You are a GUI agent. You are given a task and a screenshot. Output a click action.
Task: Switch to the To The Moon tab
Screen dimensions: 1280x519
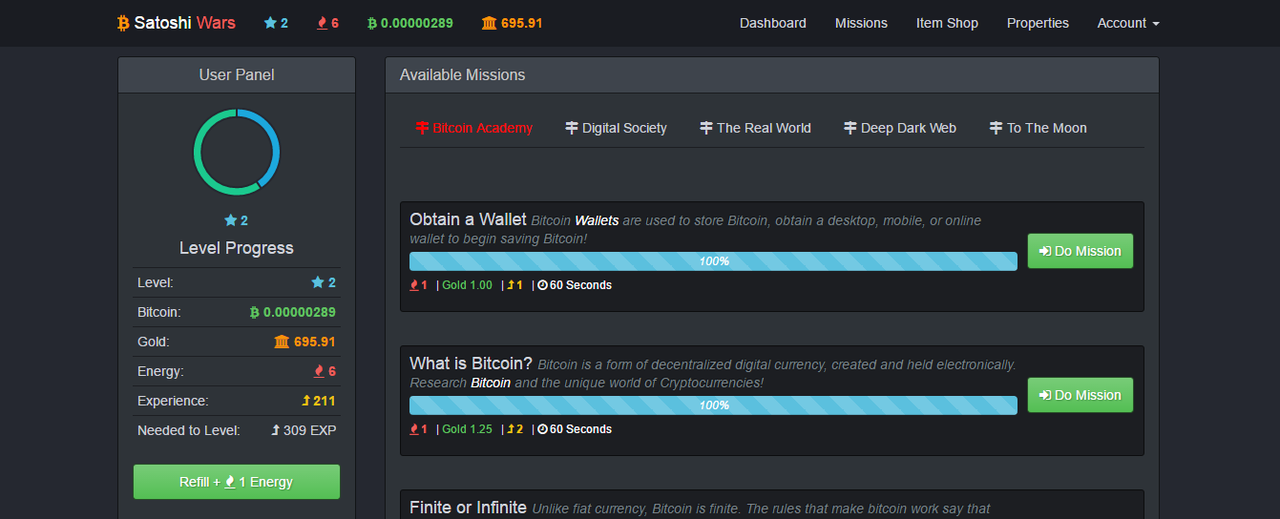click(1038, 128)
